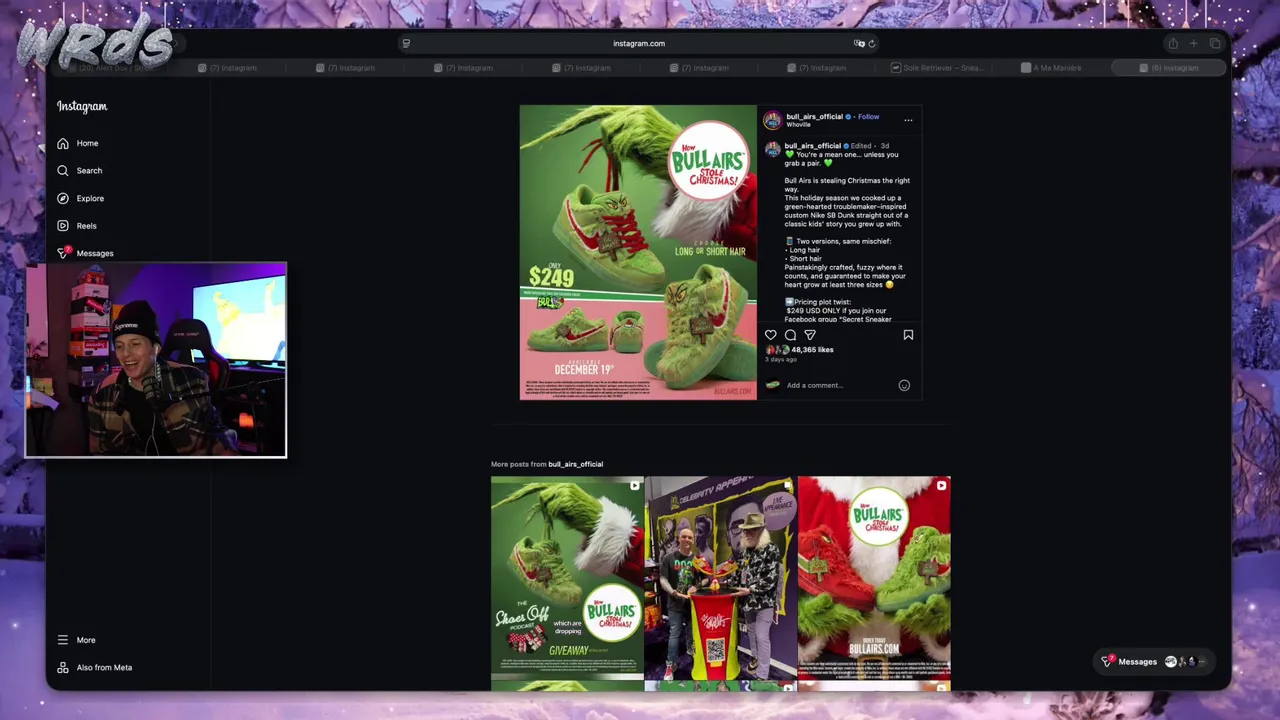Open Messages in the left sidebar
The height and width of the screenshot is (720, 1280).
[x=85, y=253]
